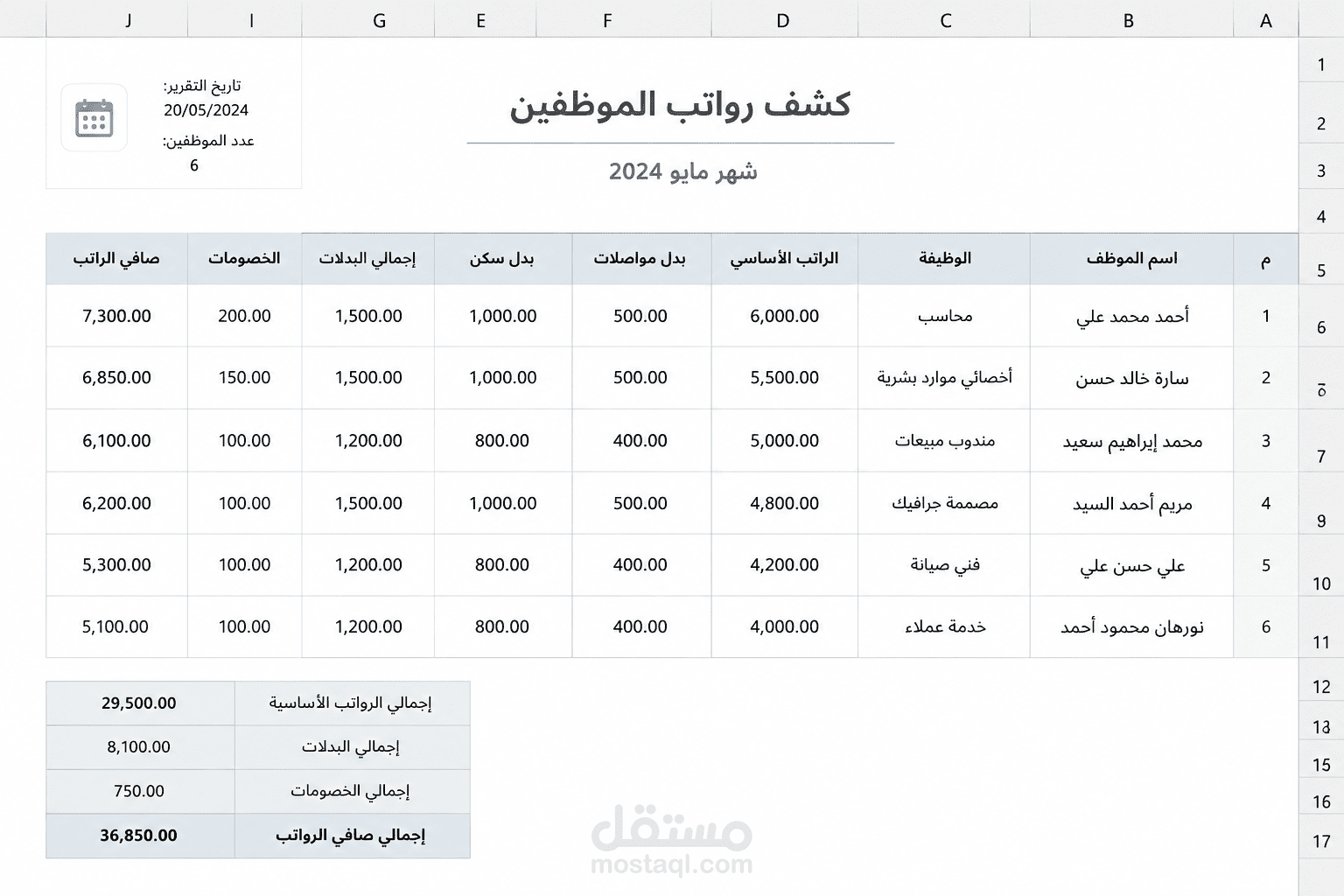This screenshot has width=1344, height=896.
Task: Click job title مندوب مبيعات
Action: click(x=945, y=440)
